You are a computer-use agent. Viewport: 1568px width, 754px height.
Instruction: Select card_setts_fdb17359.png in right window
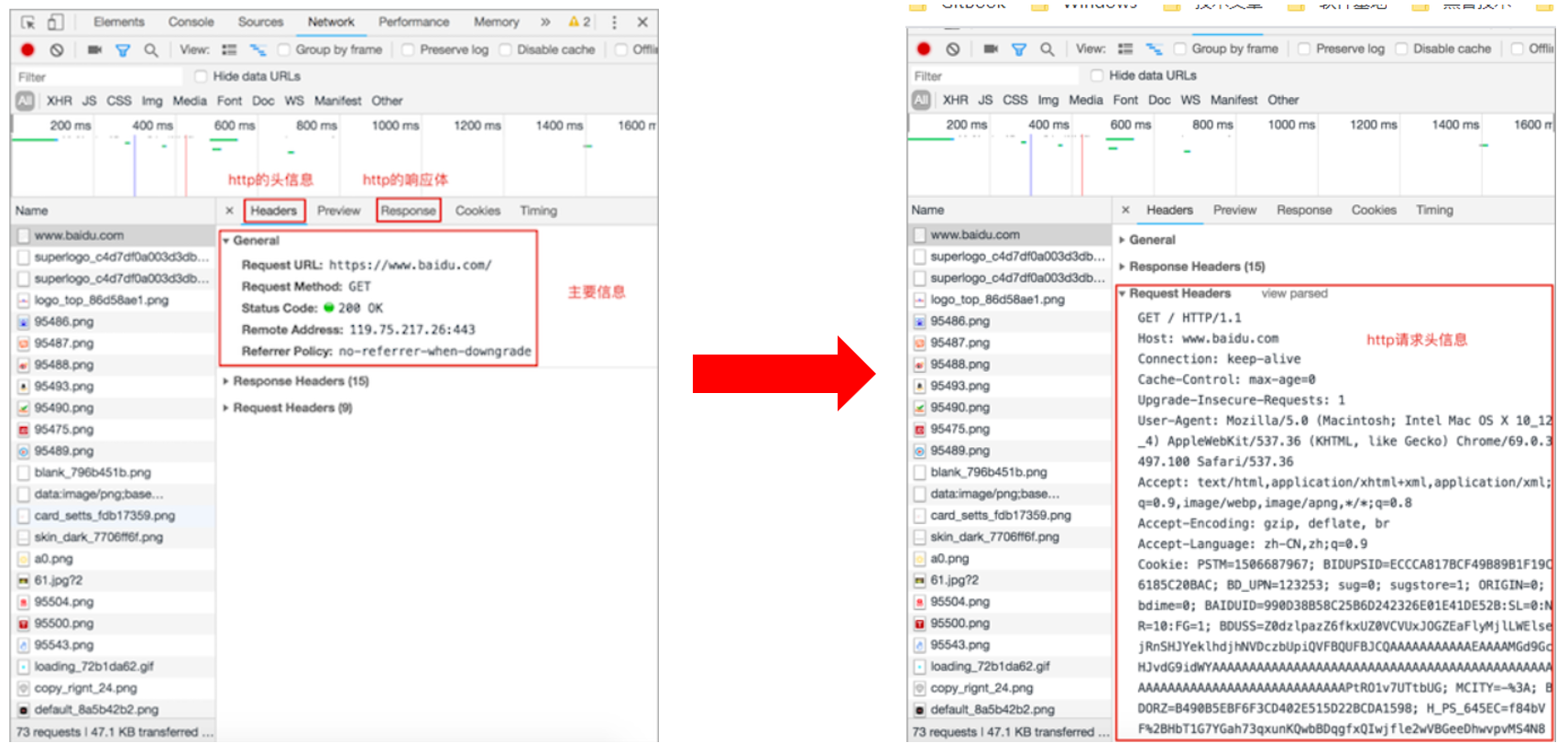[x=1009, y=516]
